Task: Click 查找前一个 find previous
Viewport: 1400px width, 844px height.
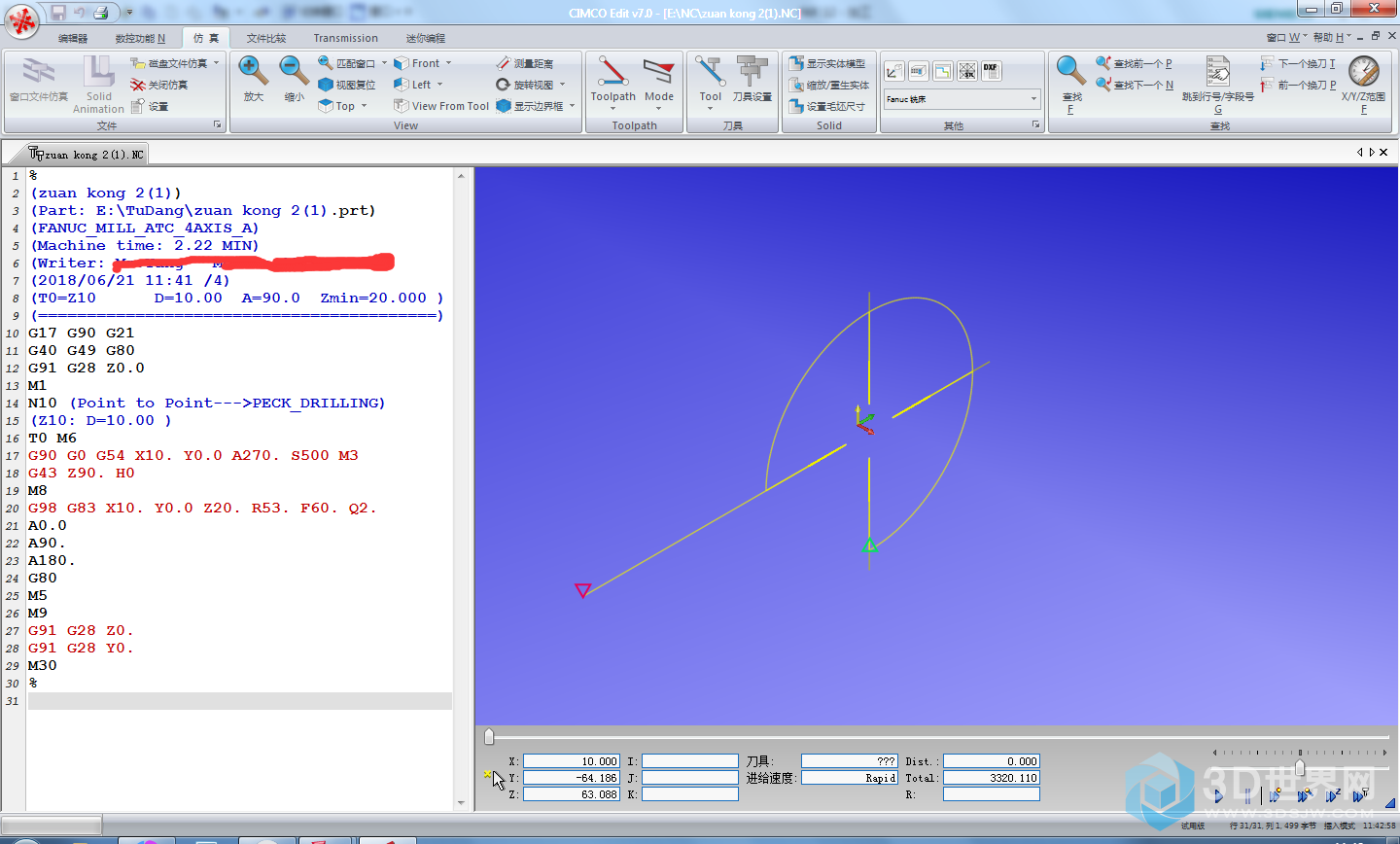Action: (1134, 63)
